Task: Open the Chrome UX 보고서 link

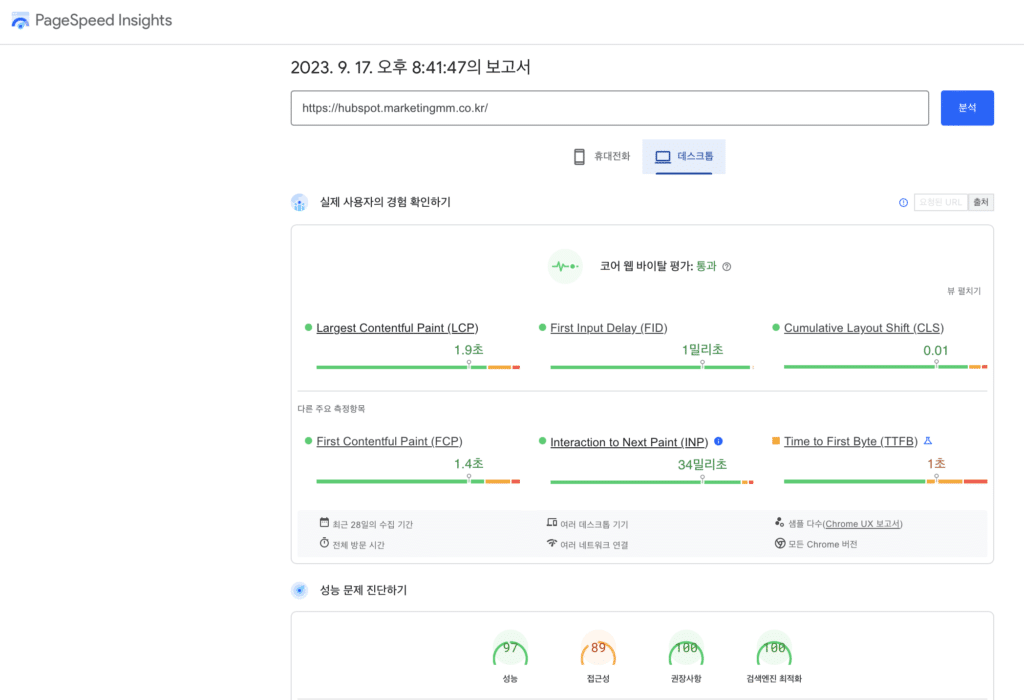Action: [863, 524]
